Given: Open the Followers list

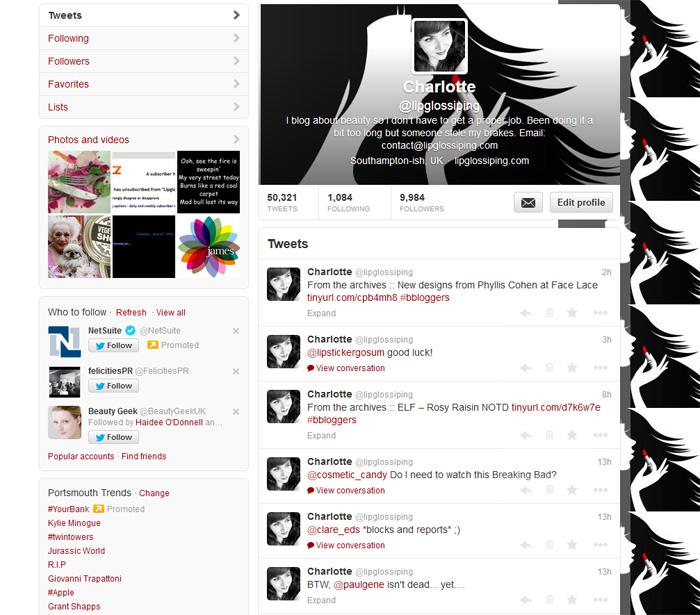Looking at the screenshot, I should [x=144, y=61].
